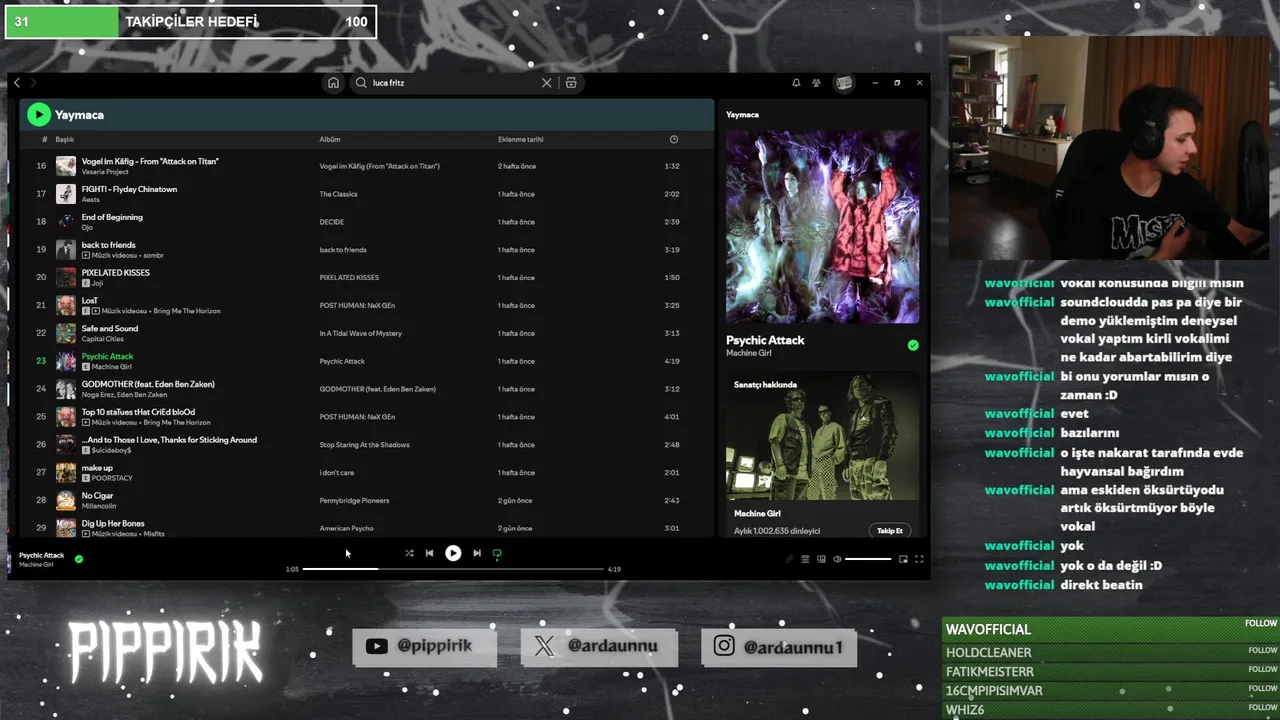Clear the 'luca fritz' search text
1280x720 pixels.
546,83
